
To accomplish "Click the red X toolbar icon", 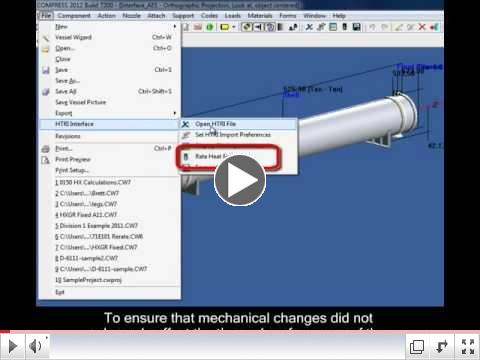I will [422, 27].
